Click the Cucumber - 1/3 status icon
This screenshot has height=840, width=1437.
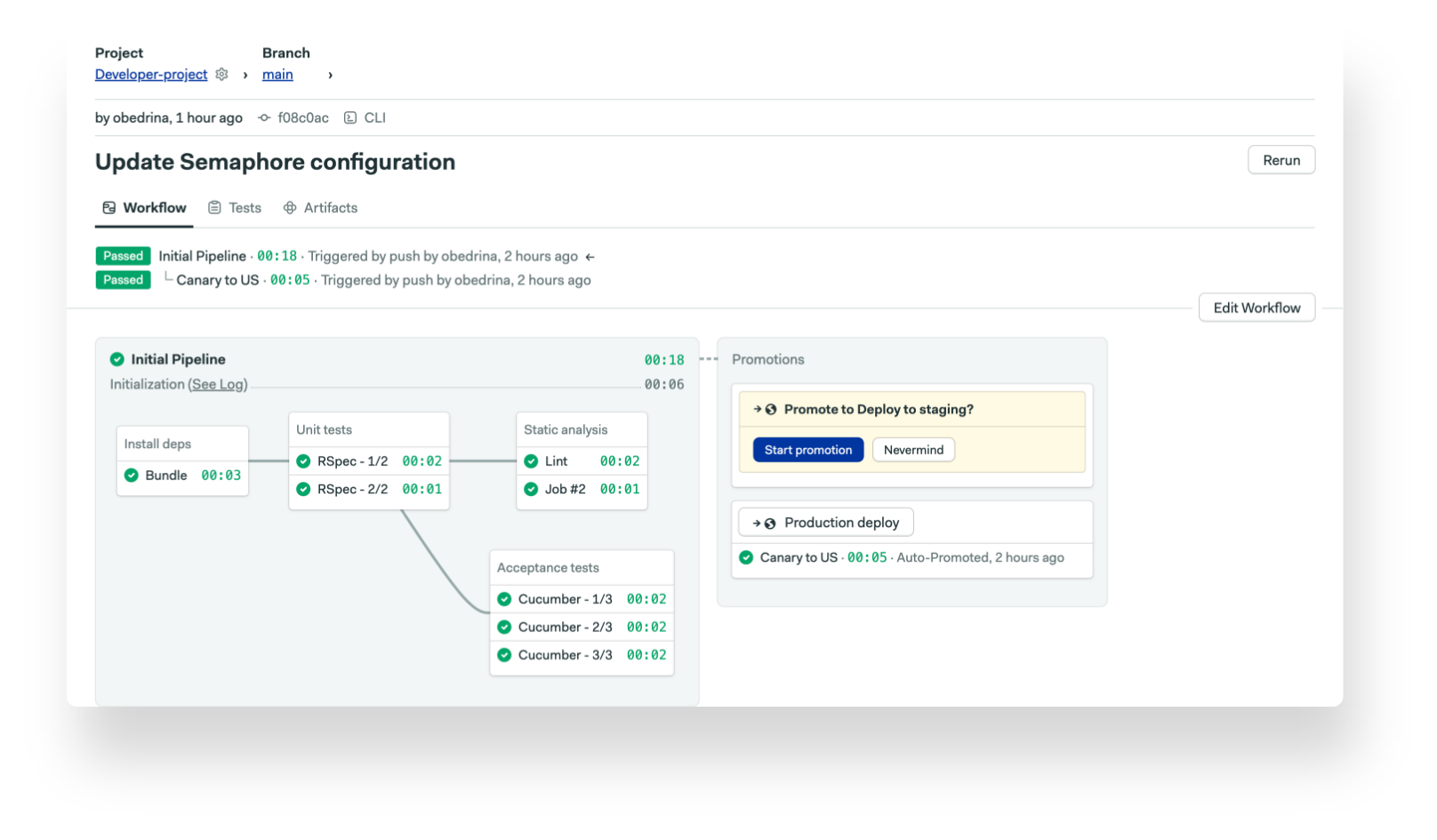(x=504, y=599)
